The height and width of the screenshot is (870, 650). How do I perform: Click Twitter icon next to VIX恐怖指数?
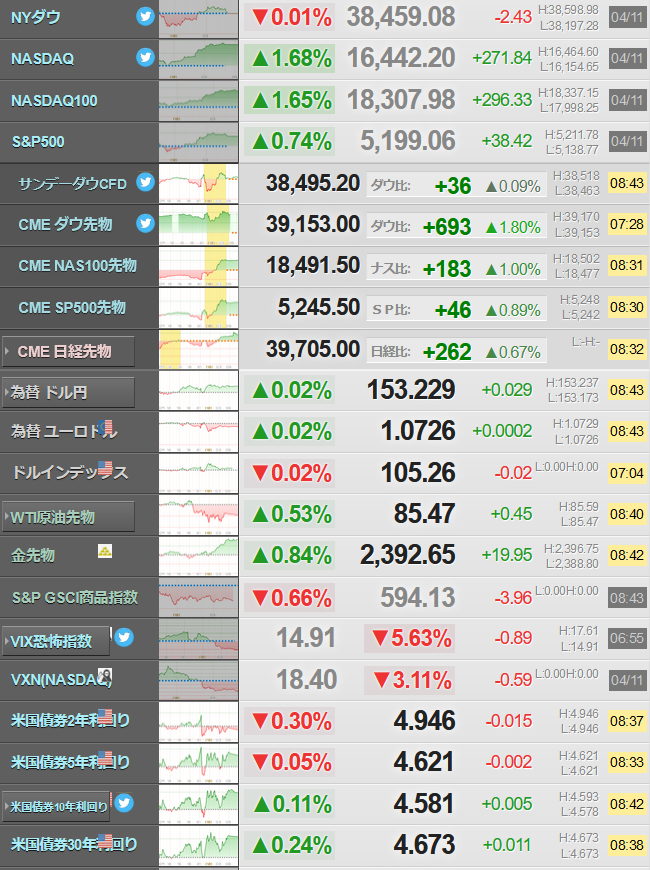click(124, 638)
